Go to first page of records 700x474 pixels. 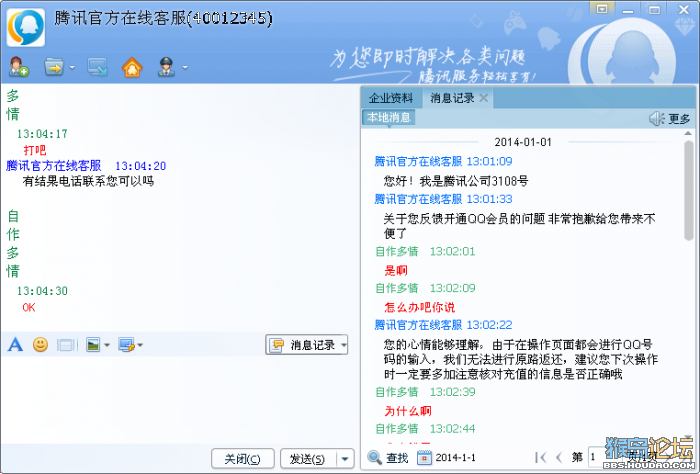(x=541, y=457)
